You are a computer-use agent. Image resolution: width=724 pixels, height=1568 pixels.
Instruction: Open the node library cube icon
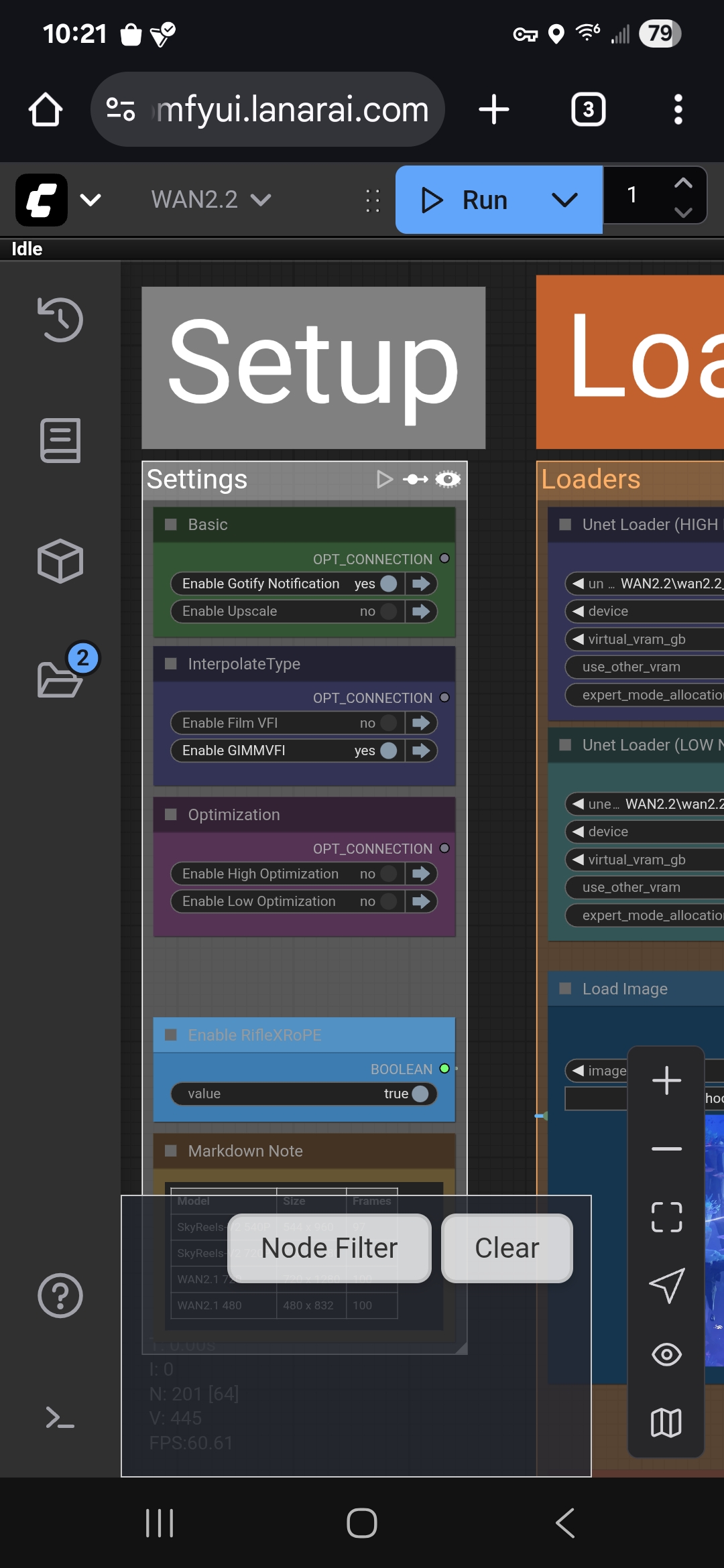coord(60,561)
